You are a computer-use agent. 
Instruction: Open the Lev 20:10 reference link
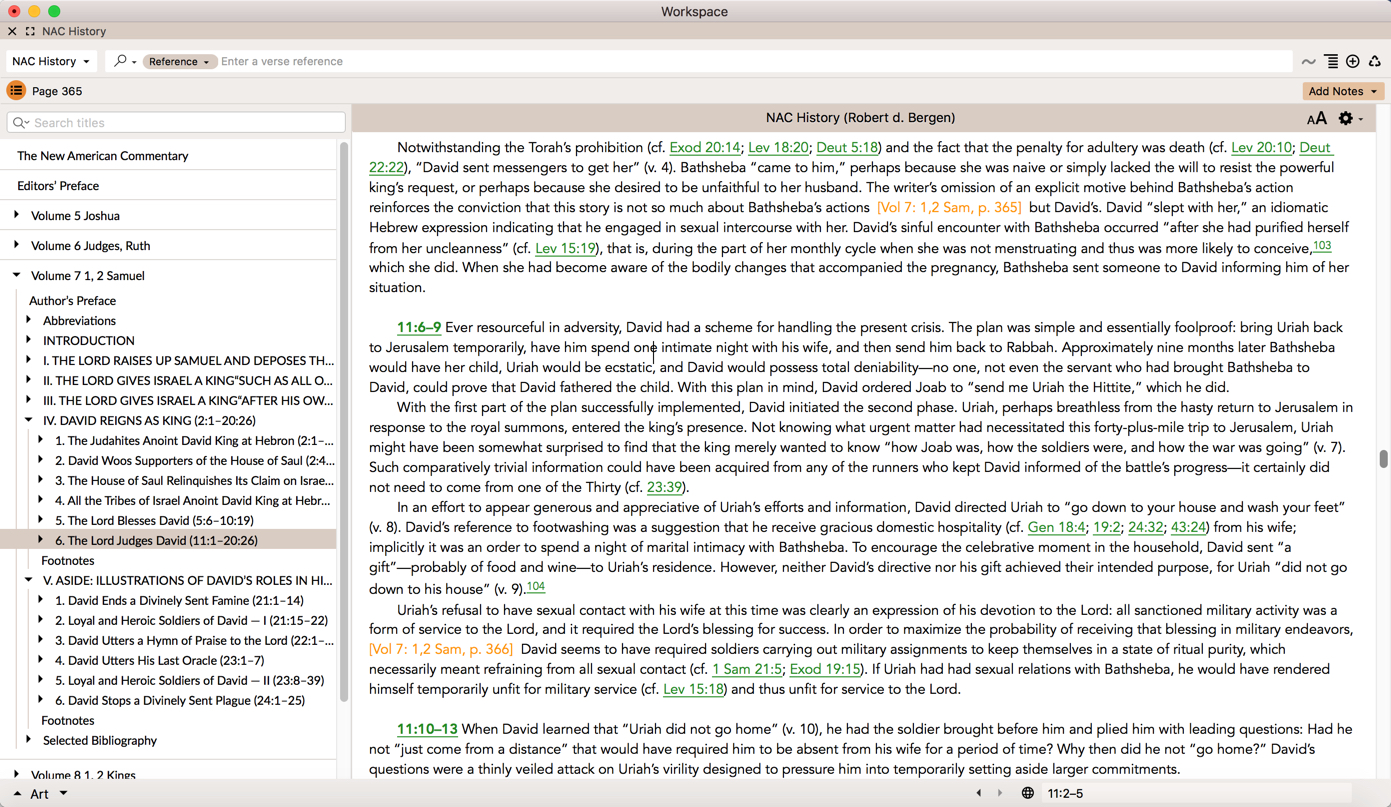click(1261, 148)
